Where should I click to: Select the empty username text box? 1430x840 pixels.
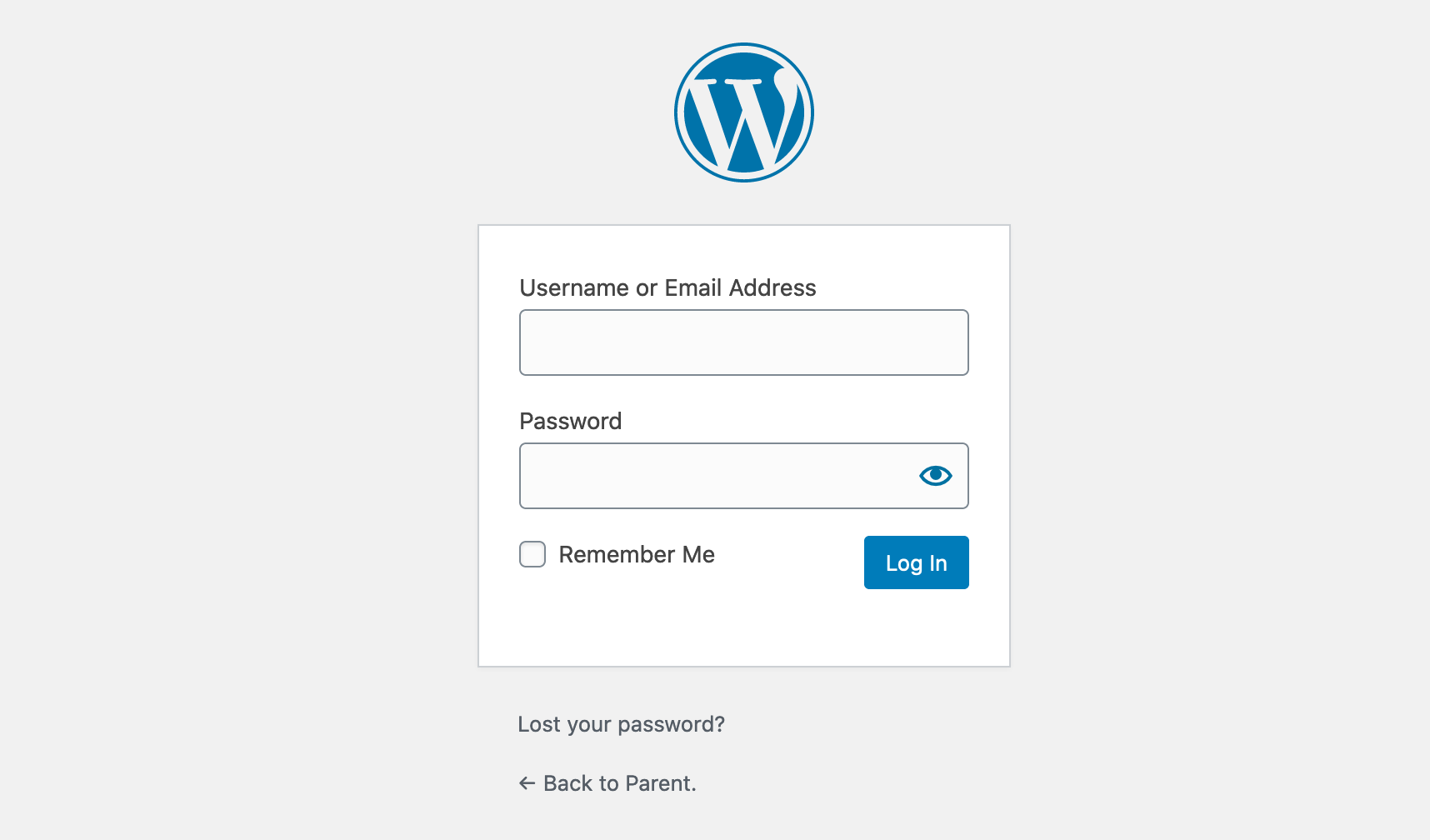pyautogui.click(x=743, y=342)
